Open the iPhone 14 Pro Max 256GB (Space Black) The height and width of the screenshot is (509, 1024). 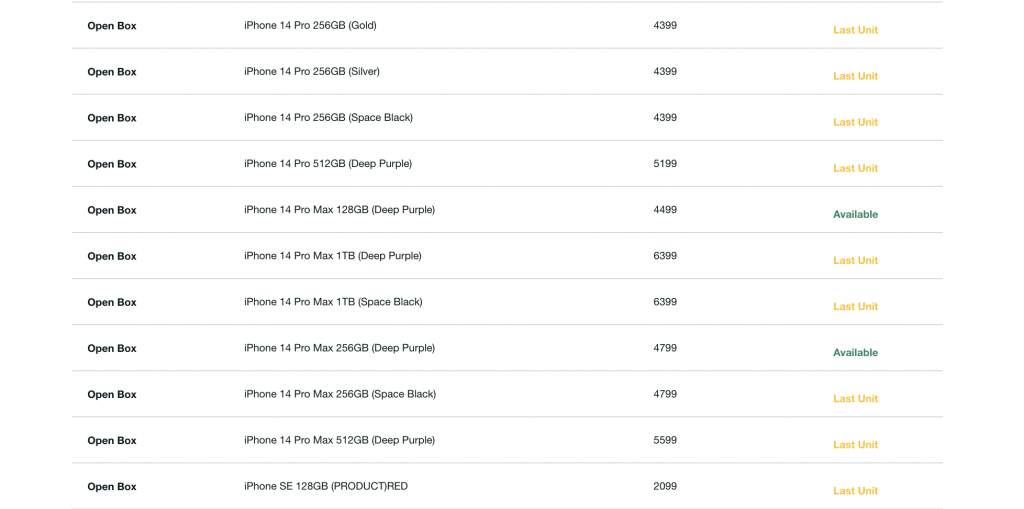point(340,394)
